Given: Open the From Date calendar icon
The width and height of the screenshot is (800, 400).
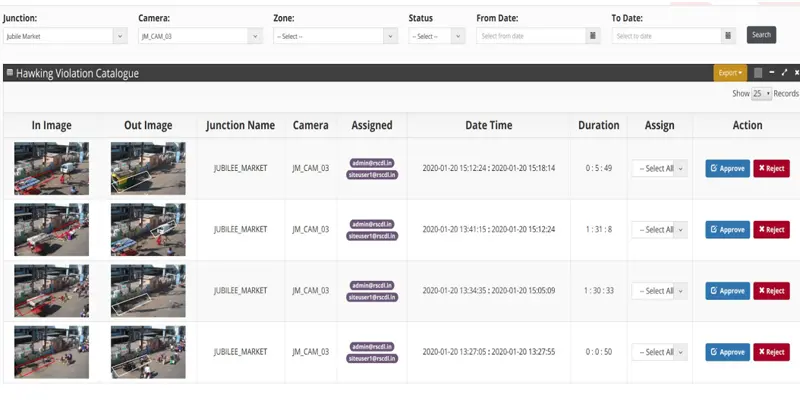Looking at the screenshot, I should point(593,36).
